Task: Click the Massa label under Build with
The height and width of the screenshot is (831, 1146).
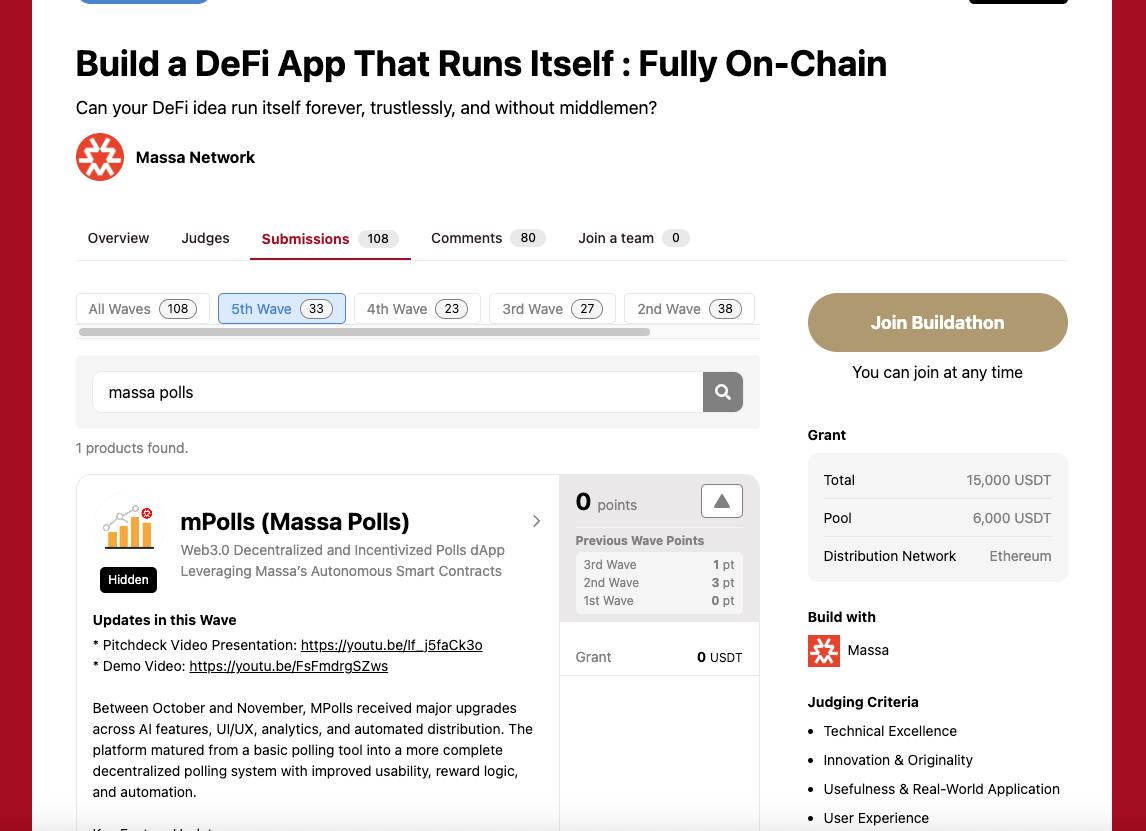Action: tap(868, 650)
